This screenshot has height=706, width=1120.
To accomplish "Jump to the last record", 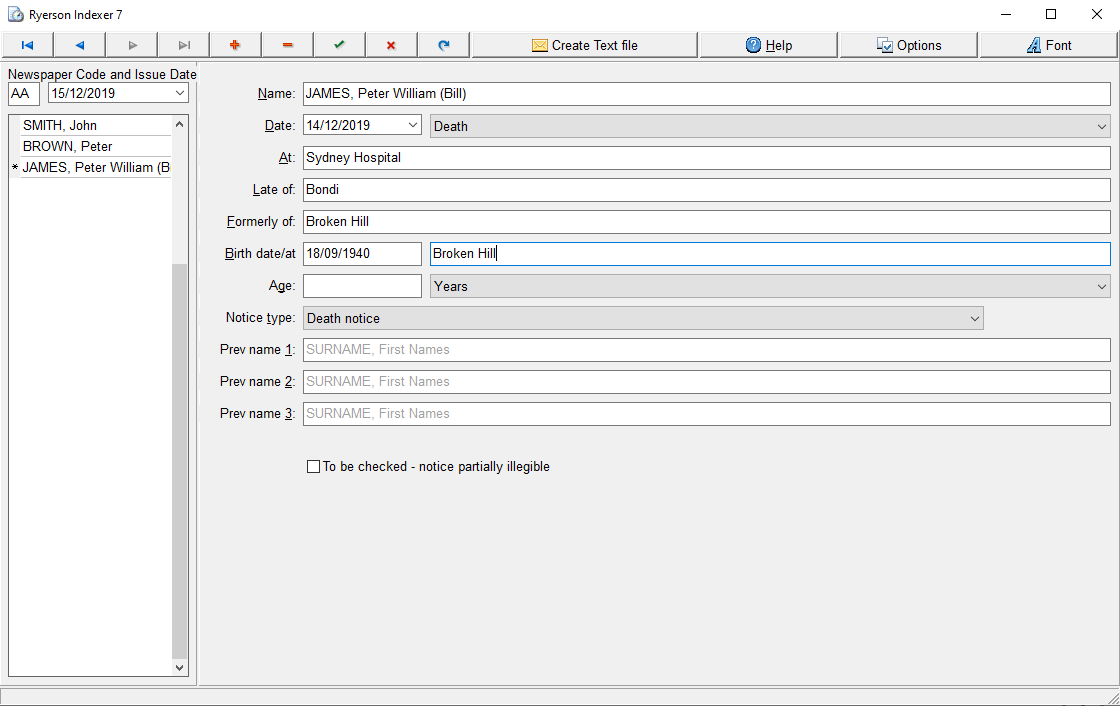I will [x=184, y=45].
